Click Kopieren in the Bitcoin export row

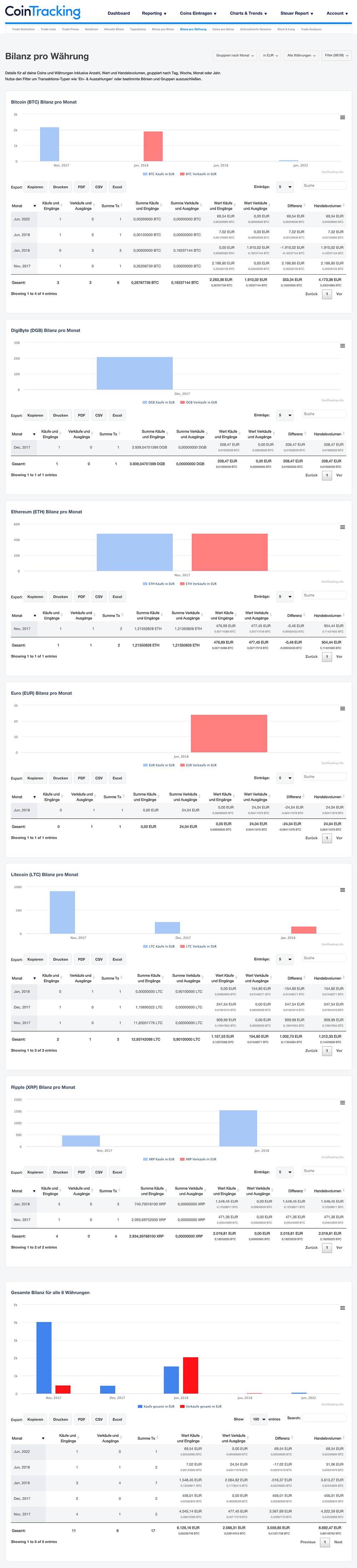pos(35,187)
